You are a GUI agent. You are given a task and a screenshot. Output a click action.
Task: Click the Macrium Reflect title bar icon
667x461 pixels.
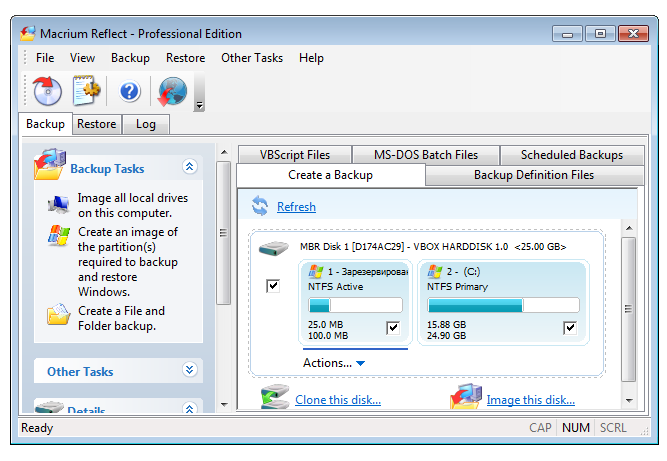(x=28, y=34)
